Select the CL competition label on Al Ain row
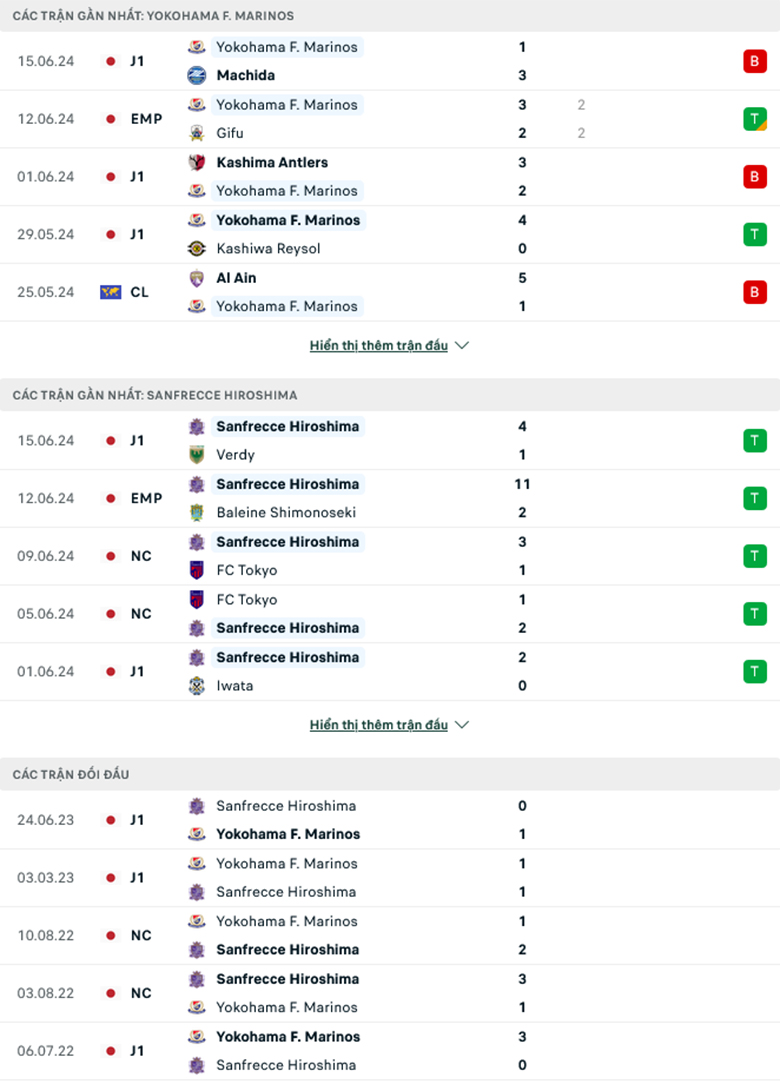The width and height of the screenshot is (780, 1084). (x=139, y=292)
